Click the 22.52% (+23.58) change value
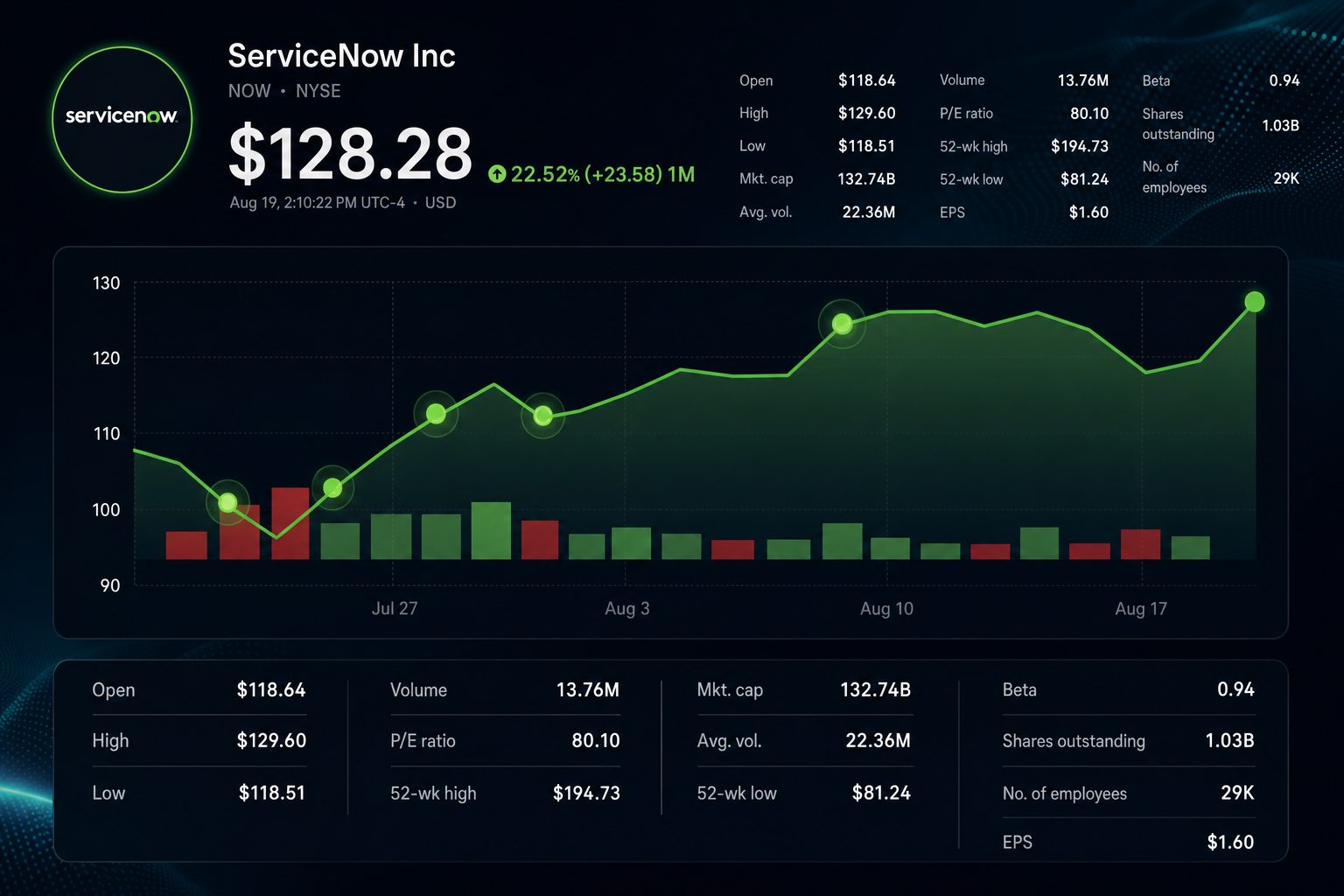The height and width of the screenshot is (896, 1344). [586, 174]
